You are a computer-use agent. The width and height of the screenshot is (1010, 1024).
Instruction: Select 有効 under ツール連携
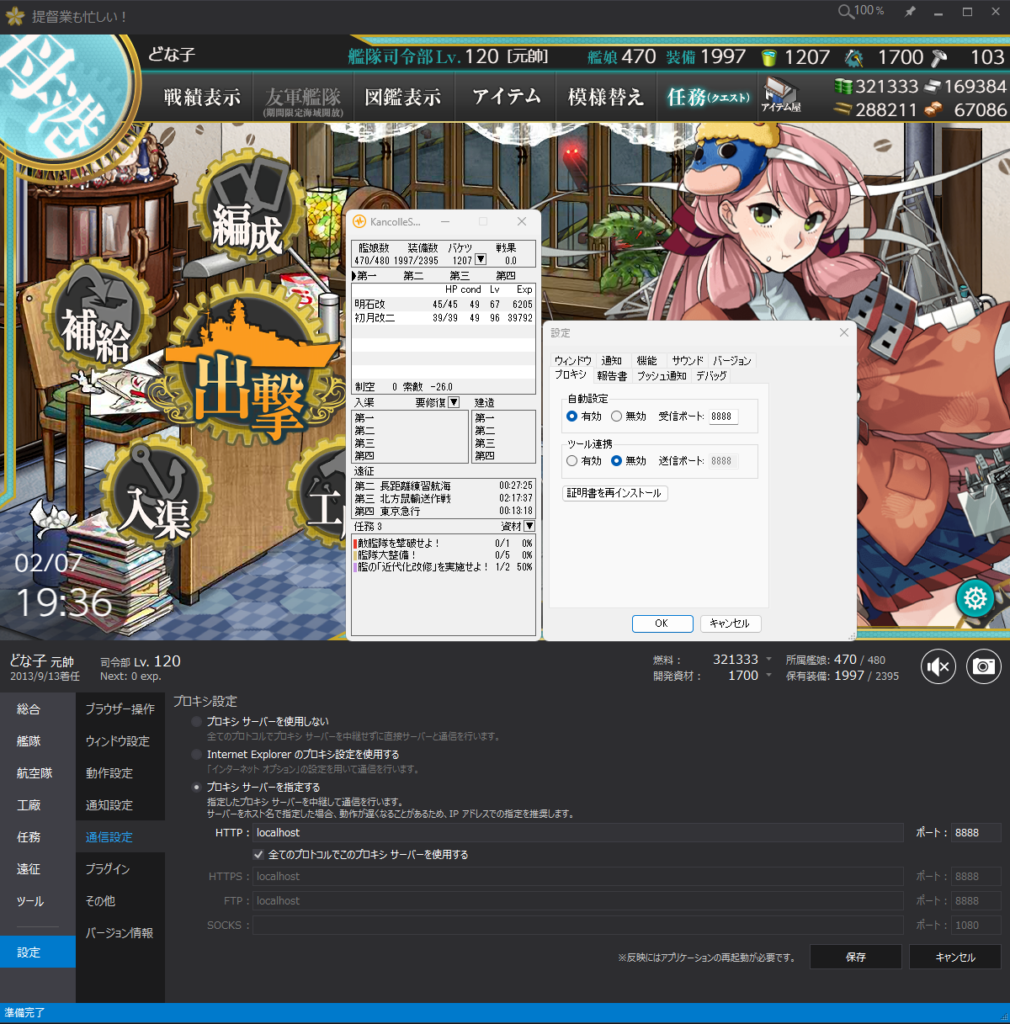click(572, 461)
